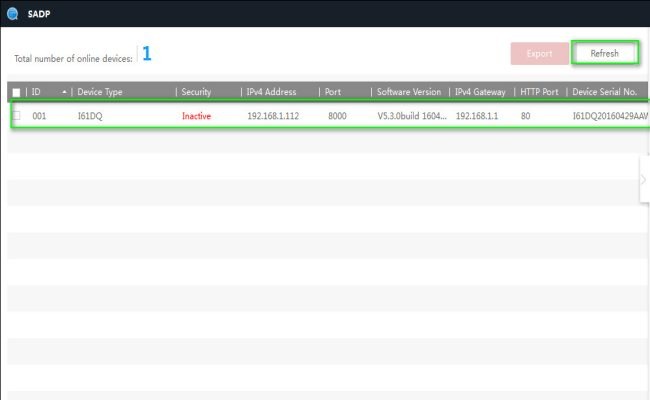Sort by the Security column header
This screenshot has height=400, width=650.
tap(196, 92)
